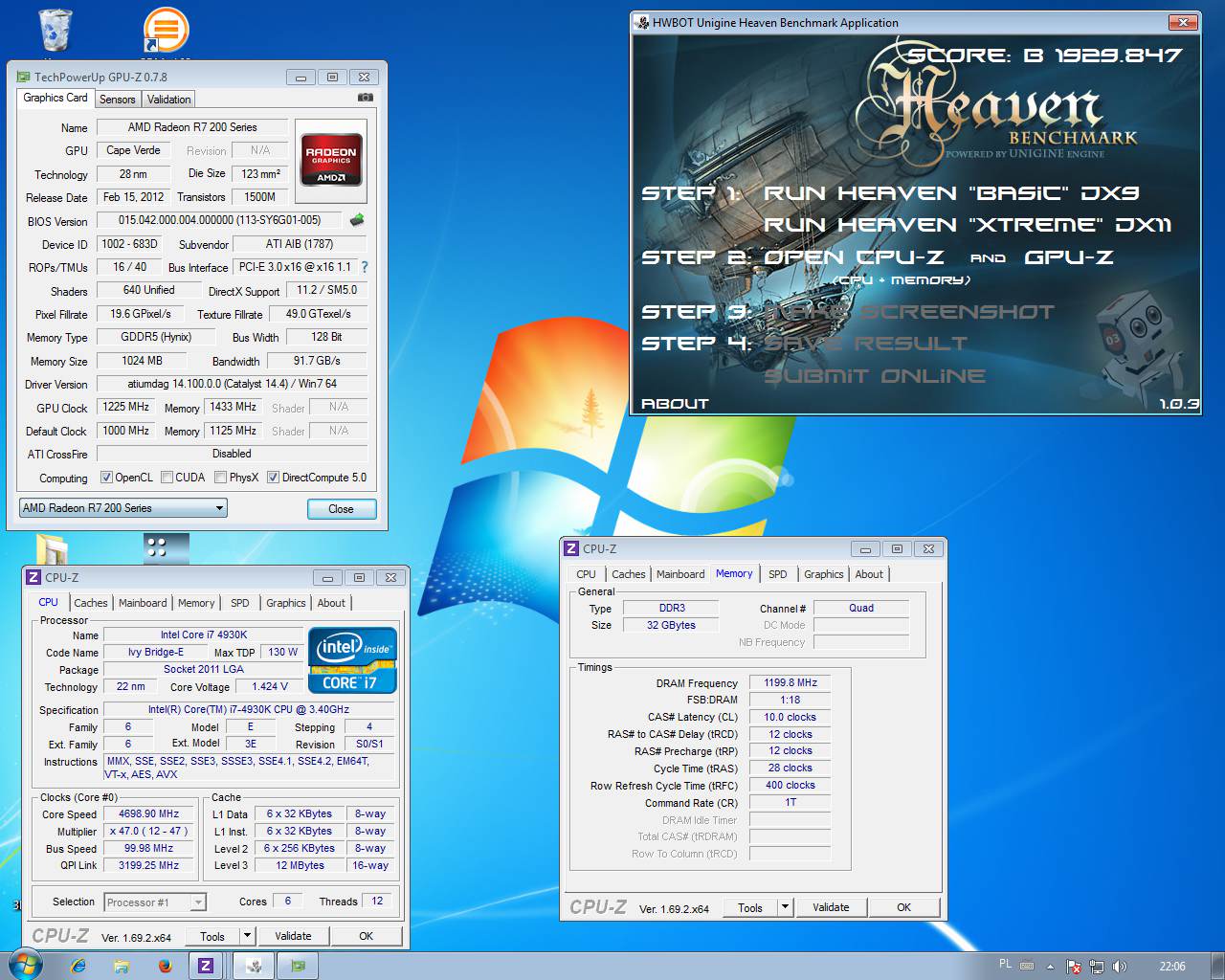Toggle the DirectCompute 5.0 checkbox

[273, 478]
